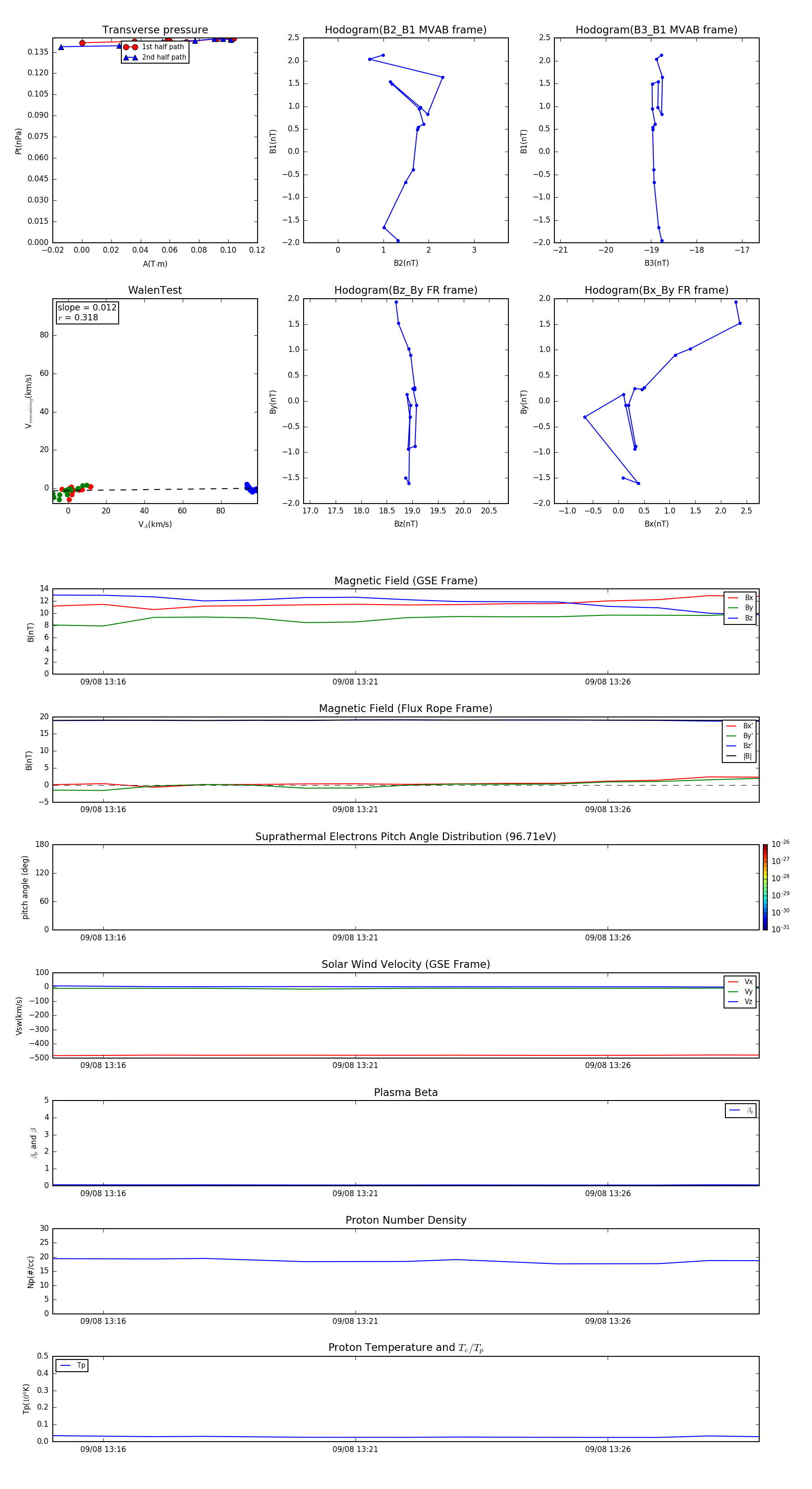Image resolution: width=812 pixels, height=1489 pixels.
Task: Click the 'Bx(nT)' x-axis label
Action: tap(656, 524)
